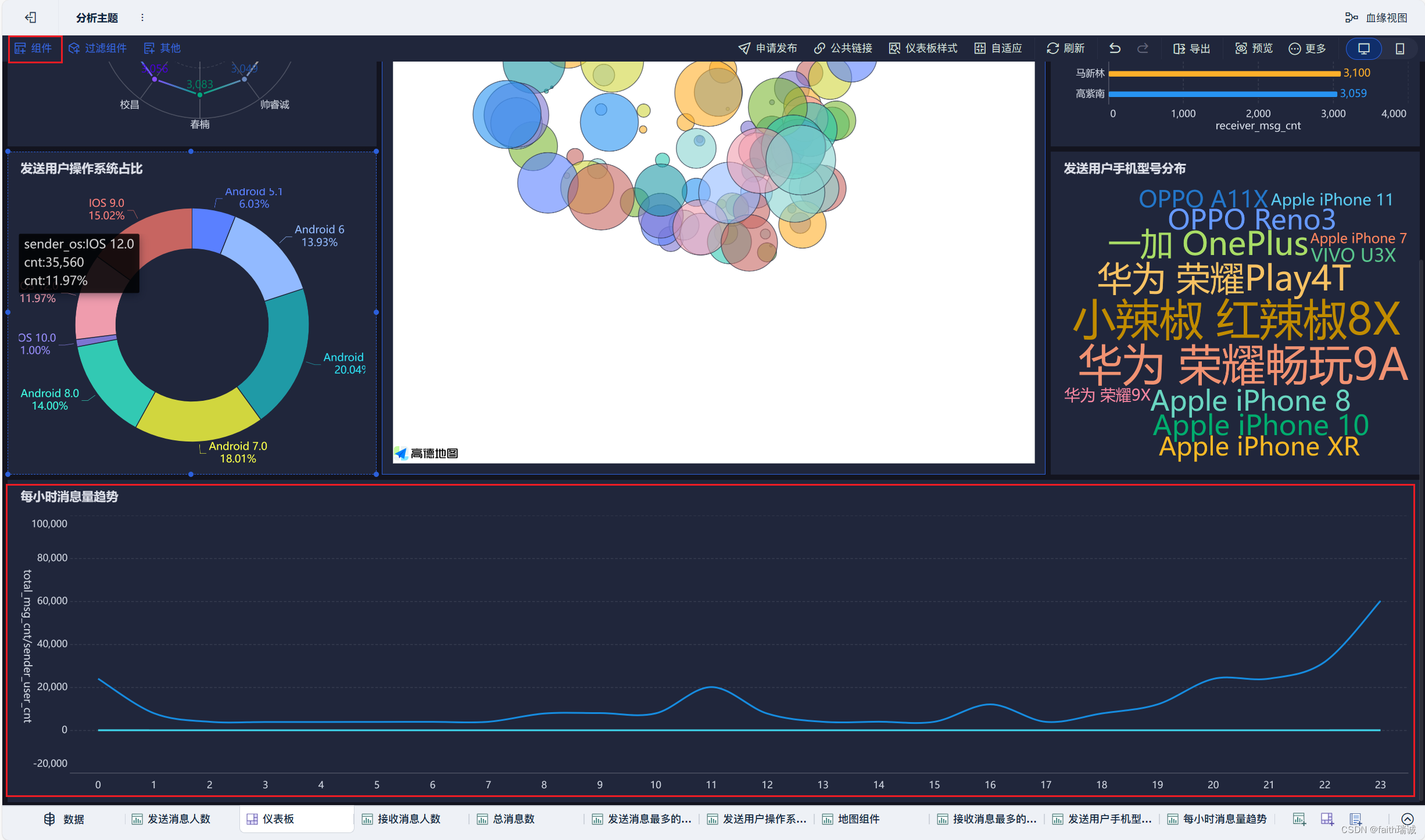Screen dimensions: 1425x840
Task: Select the 组件 component tab
Action: (34, 48)
